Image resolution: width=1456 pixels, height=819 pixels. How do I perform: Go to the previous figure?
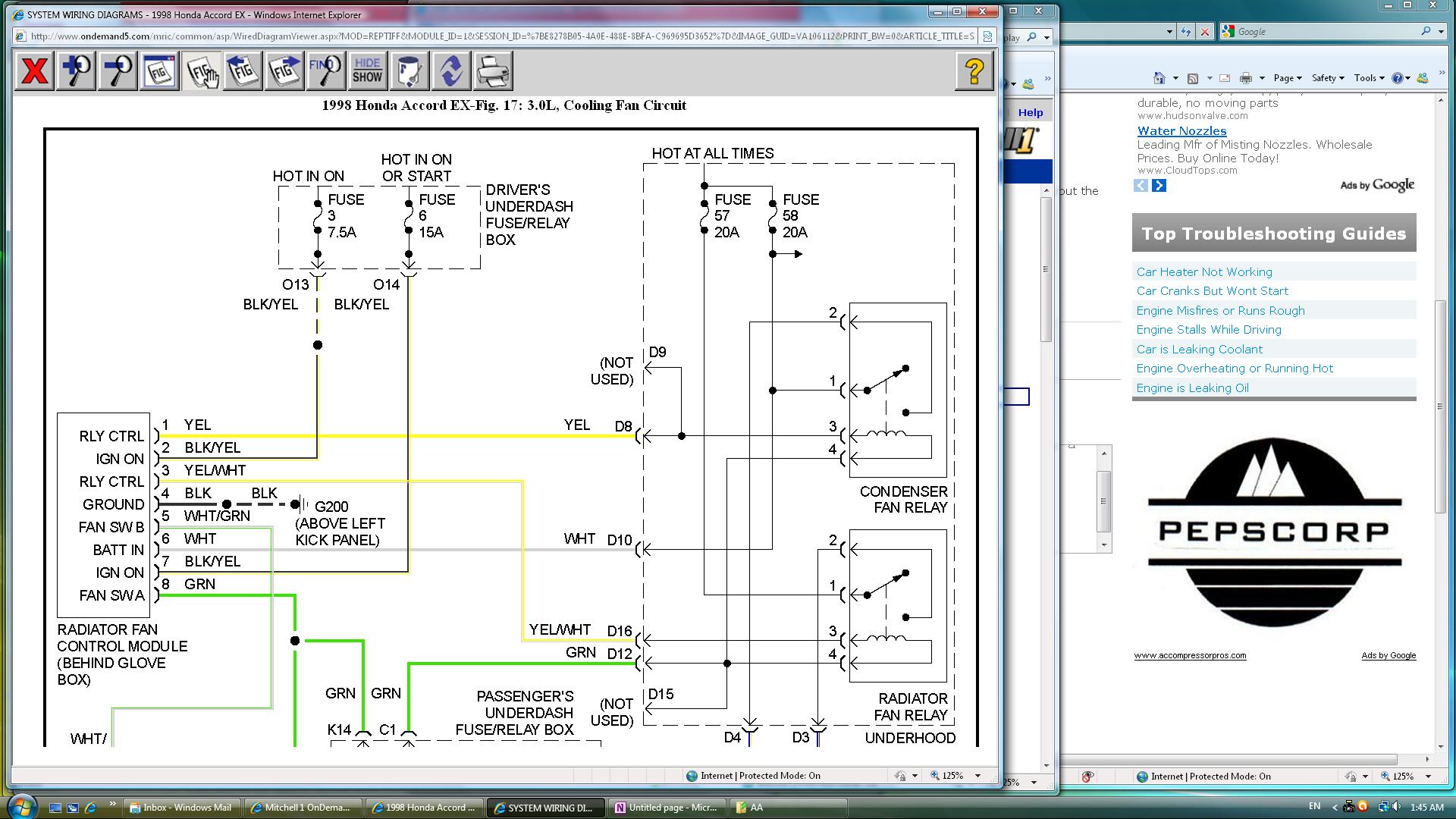(243, 71)
